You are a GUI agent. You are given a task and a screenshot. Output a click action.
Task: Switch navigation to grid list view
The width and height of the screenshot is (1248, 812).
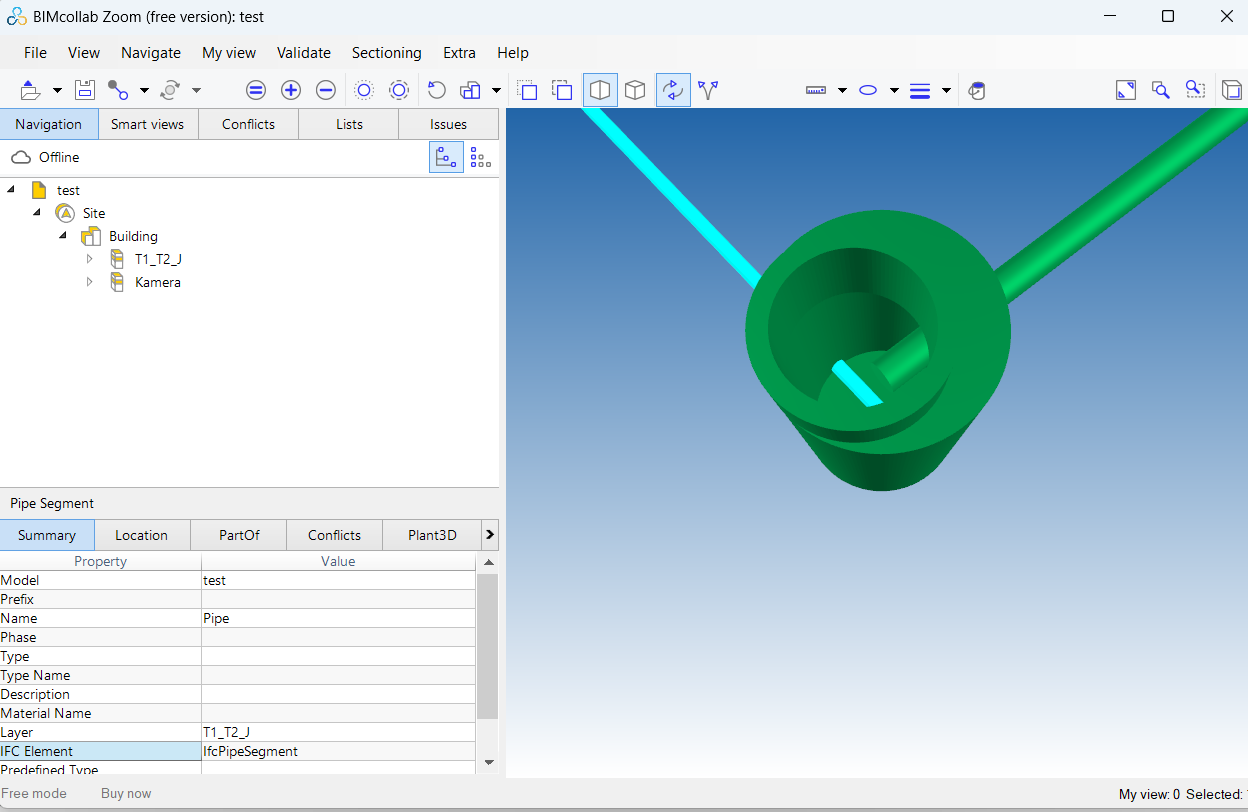click(x=480, y=157)
